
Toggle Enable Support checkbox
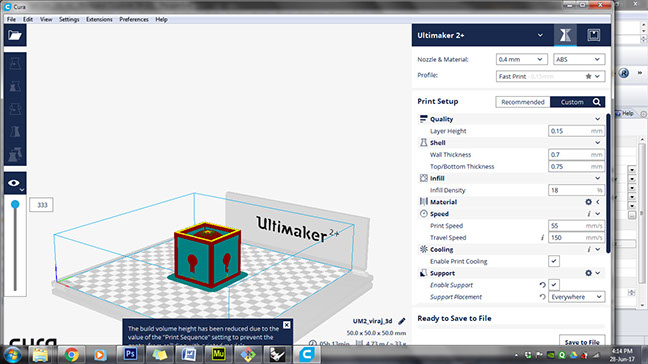point(554,285)
